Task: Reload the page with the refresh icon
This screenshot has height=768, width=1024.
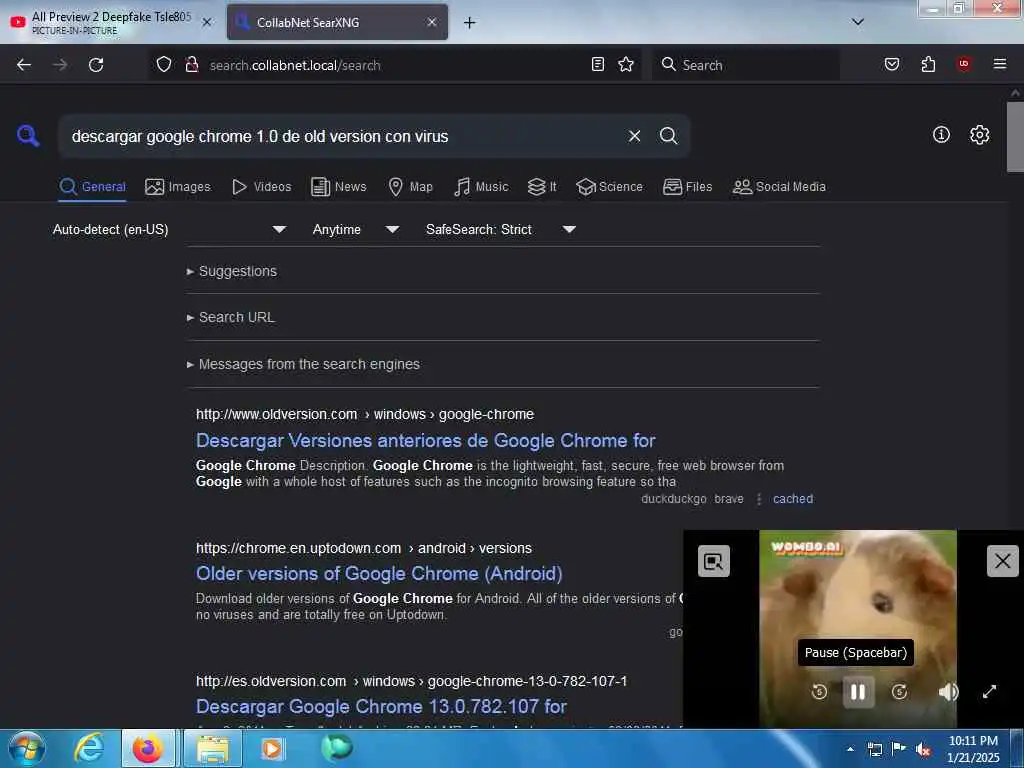Action: pos(96,65)
